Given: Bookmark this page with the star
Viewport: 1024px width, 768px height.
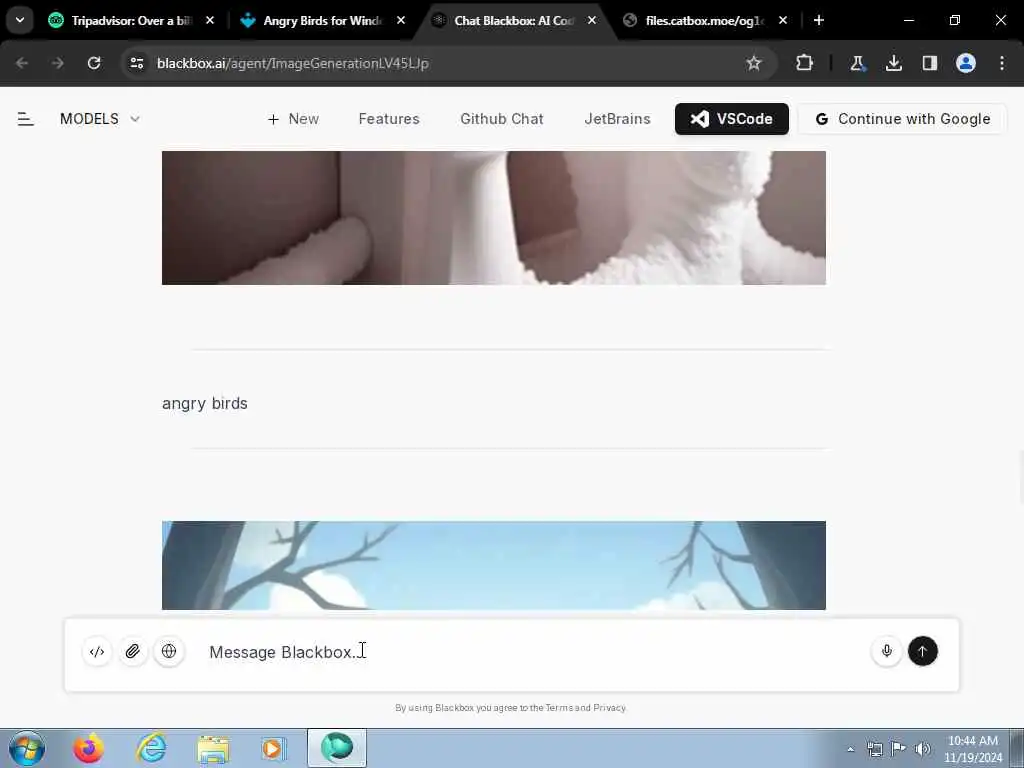Looking at the screenshot, I should 754,63.
